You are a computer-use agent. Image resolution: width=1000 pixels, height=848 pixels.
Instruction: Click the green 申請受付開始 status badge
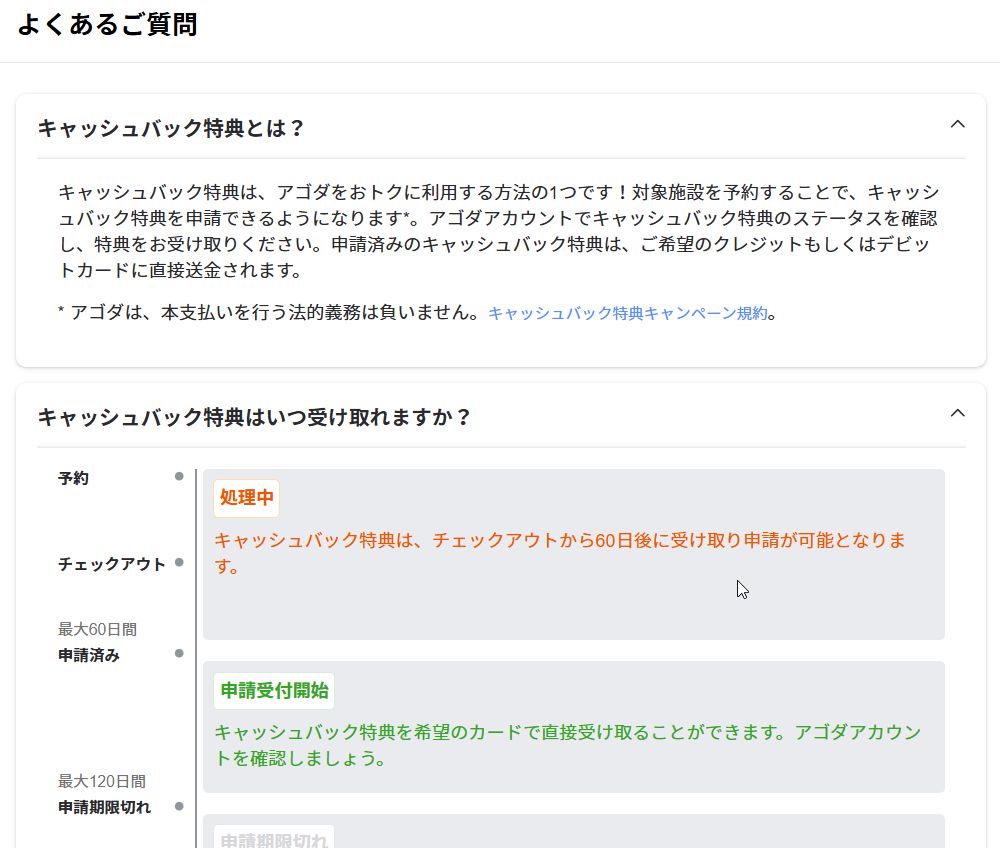pos(274,690)
